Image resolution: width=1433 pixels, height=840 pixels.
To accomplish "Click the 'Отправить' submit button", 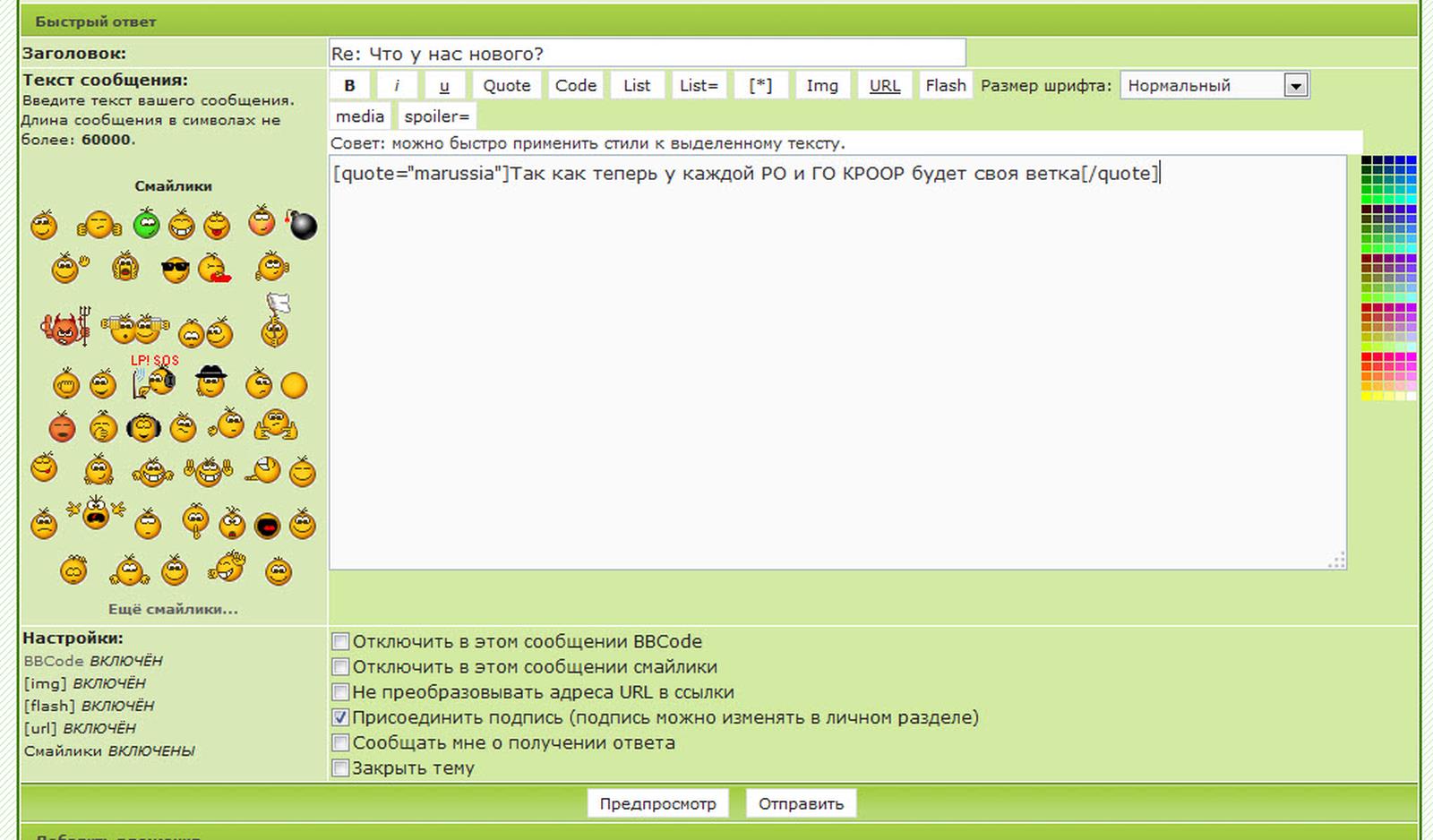I will point(801,803).
